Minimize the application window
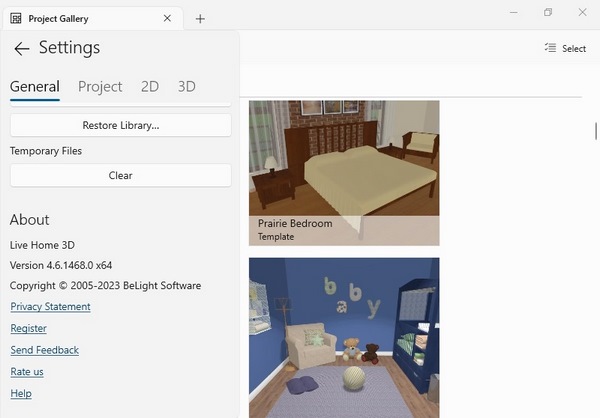Screen dimensions: 600x418 514,12
